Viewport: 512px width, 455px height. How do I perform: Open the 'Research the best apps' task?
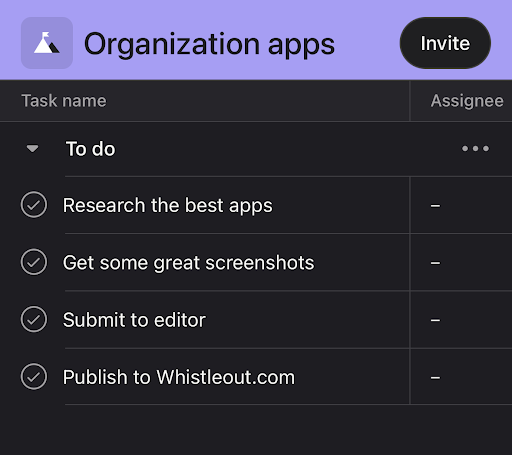click(x=168, y=205)
